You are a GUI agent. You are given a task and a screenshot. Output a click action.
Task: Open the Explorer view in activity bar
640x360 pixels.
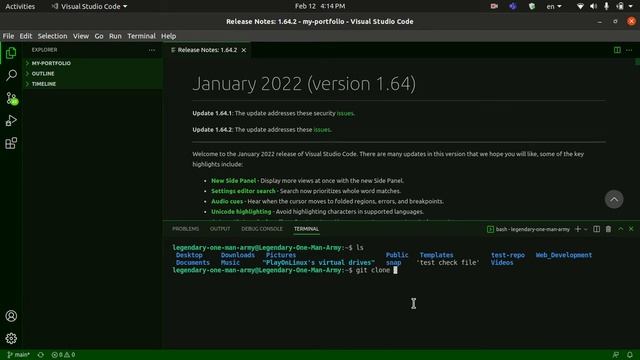pos(11,53)
